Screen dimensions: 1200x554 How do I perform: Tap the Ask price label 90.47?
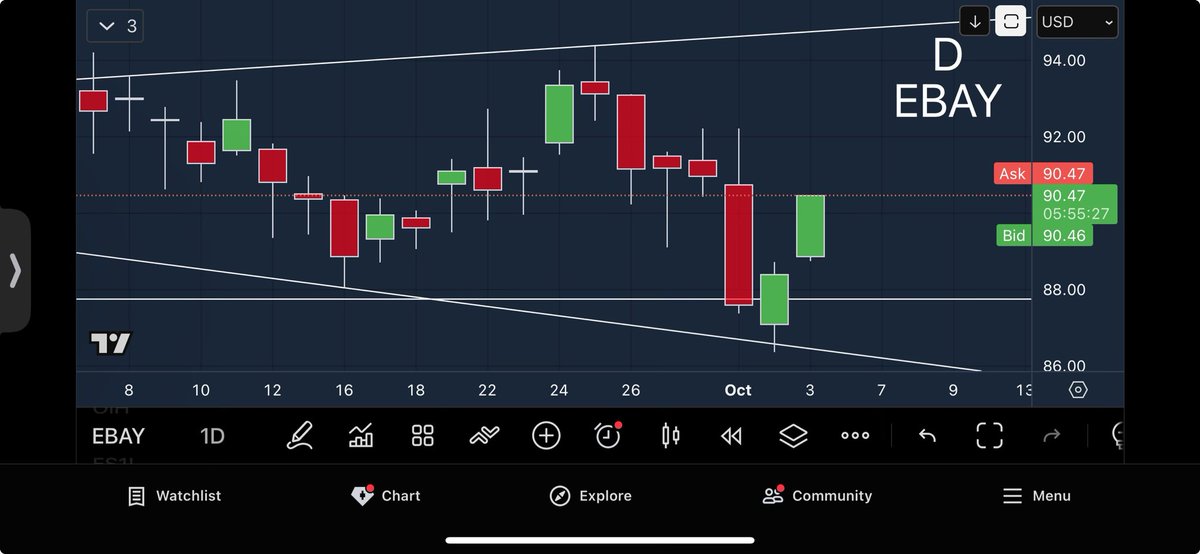click(1044, 173)
